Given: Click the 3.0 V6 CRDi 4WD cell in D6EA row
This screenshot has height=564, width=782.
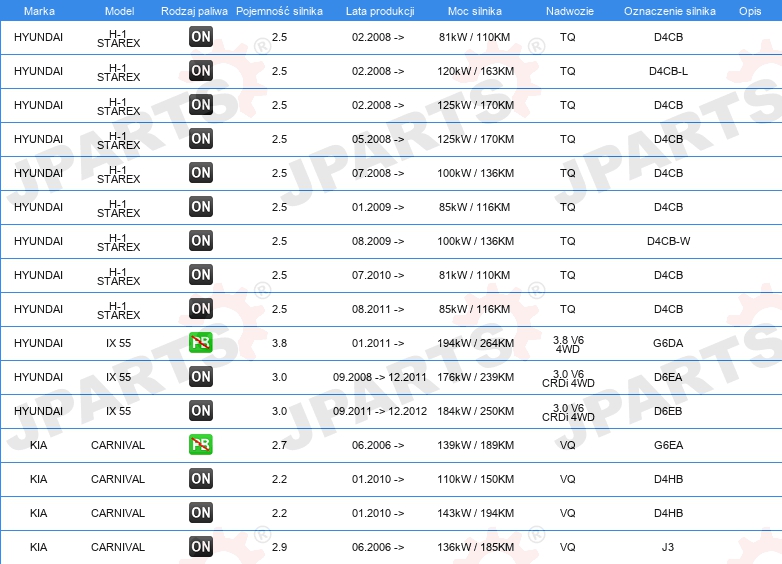Looking at the screenshot, I should 568,378.
